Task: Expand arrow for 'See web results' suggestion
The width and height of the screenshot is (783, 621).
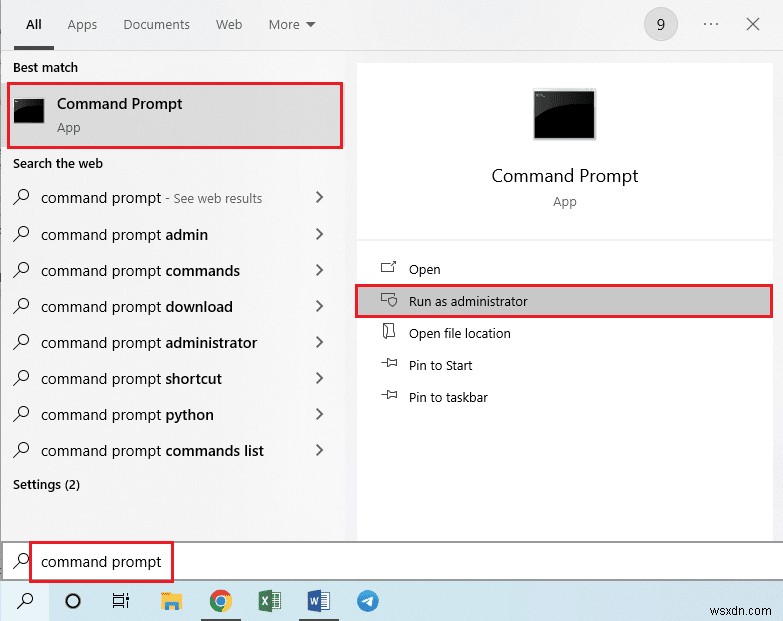Action: 320,197
